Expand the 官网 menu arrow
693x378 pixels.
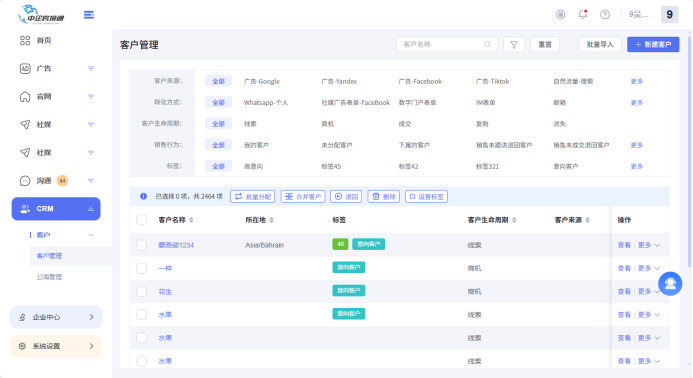point(91,96)
